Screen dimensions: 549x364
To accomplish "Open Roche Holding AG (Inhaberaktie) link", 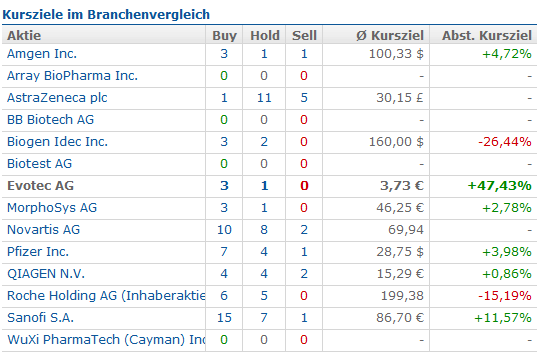I will [x=106, y=296].
